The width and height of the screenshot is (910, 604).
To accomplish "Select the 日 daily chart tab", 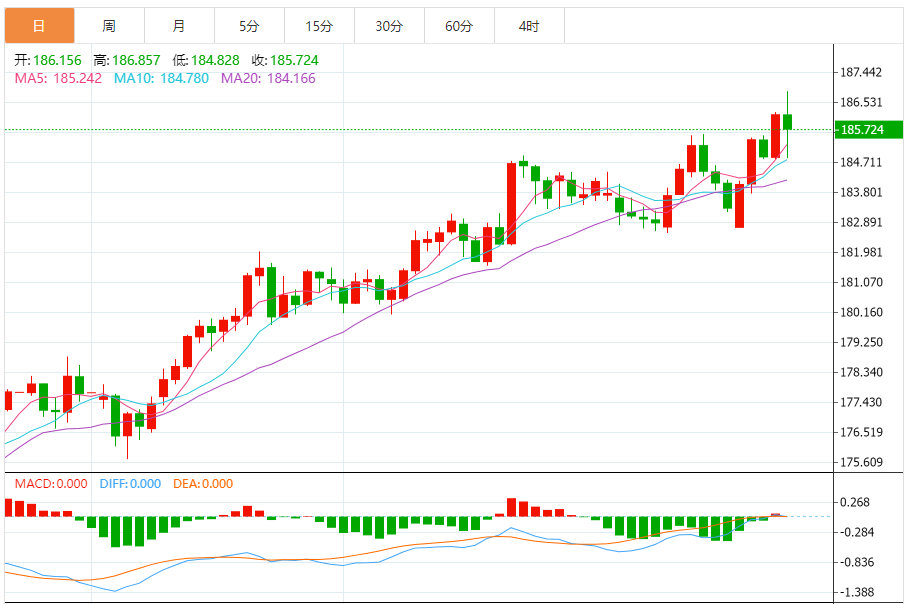I will point(39,26).
